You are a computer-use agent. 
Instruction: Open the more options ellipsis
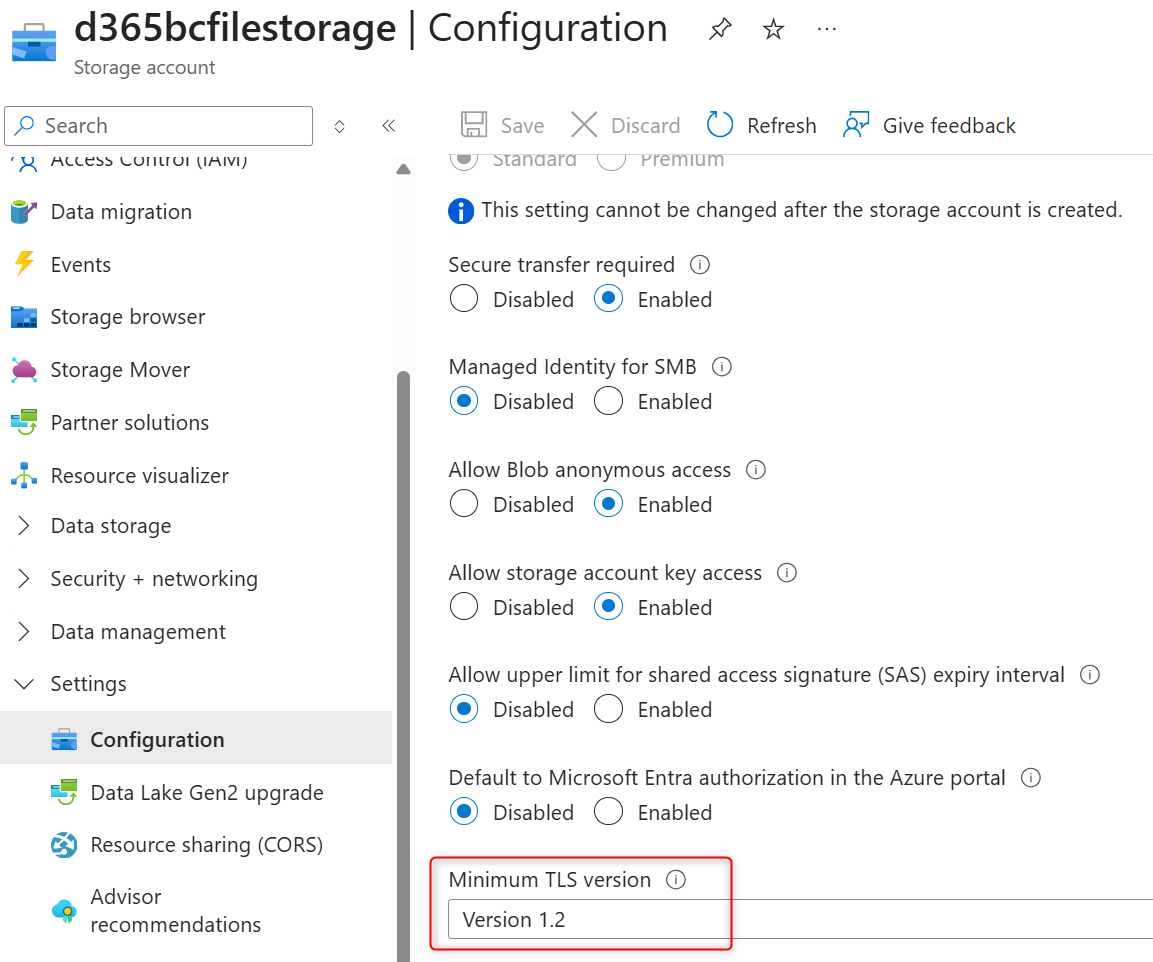[x=826, y=29]
